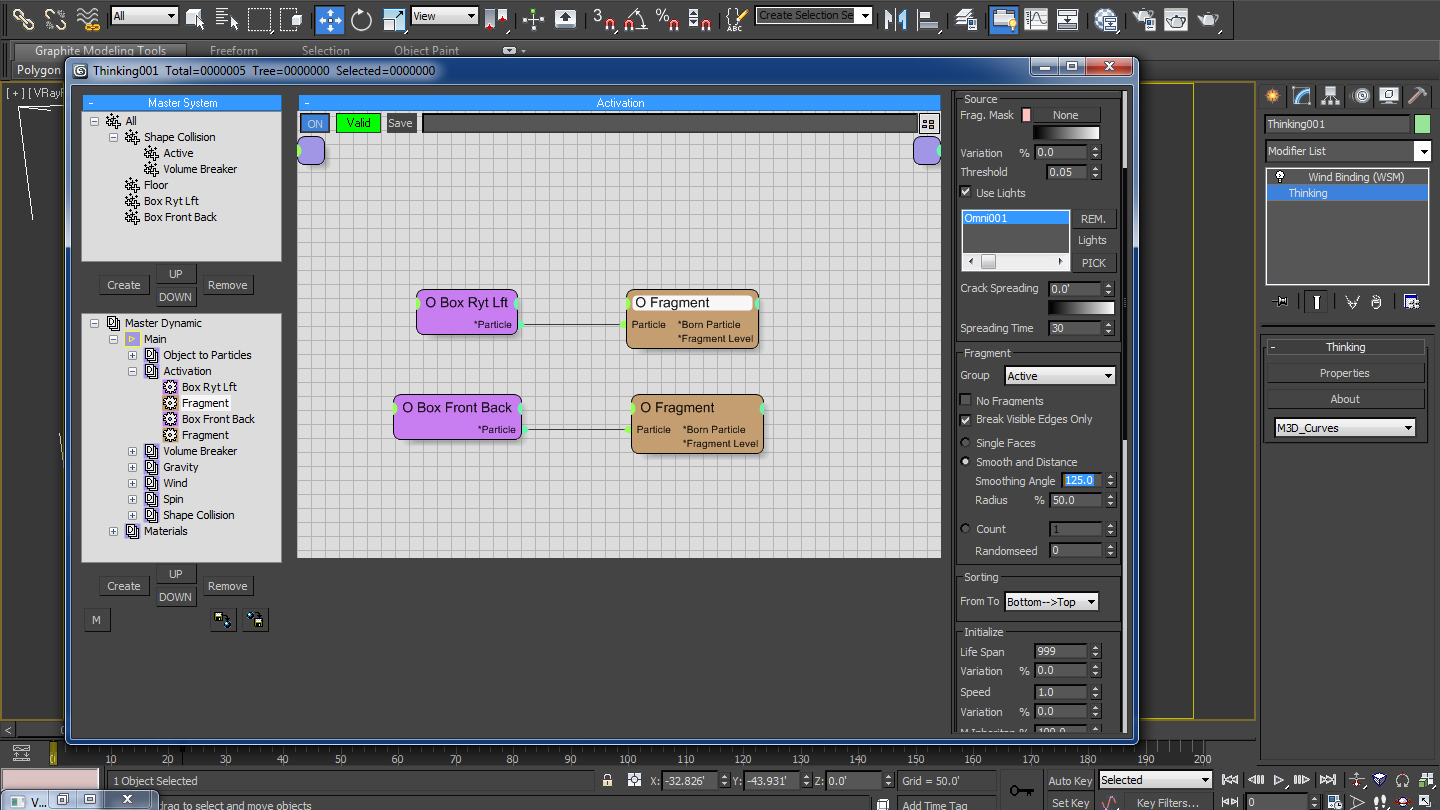Open the Key Filters button

[x=1167, y=803]
